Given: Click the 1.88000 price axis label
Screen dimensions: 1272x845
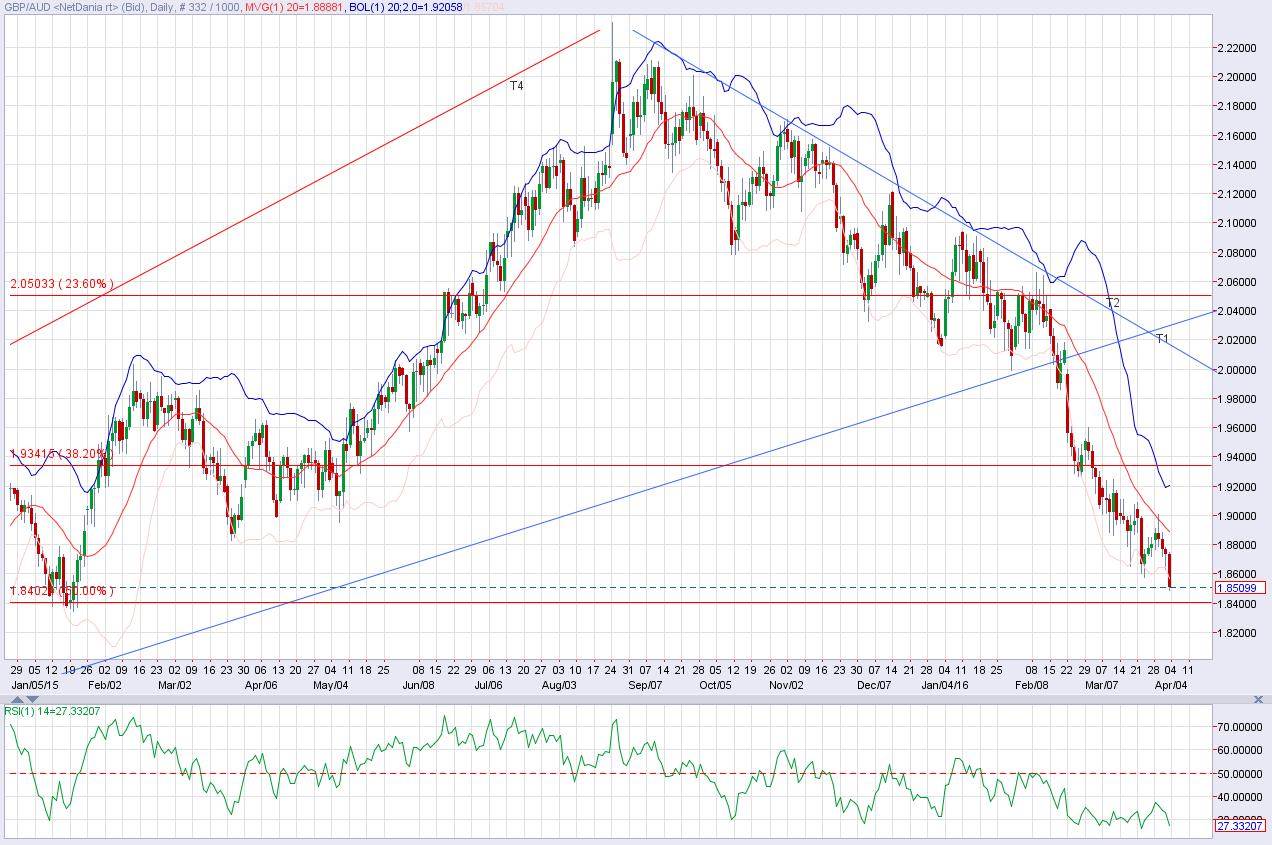Looking at the screenshot, I should click(1238, 545).
